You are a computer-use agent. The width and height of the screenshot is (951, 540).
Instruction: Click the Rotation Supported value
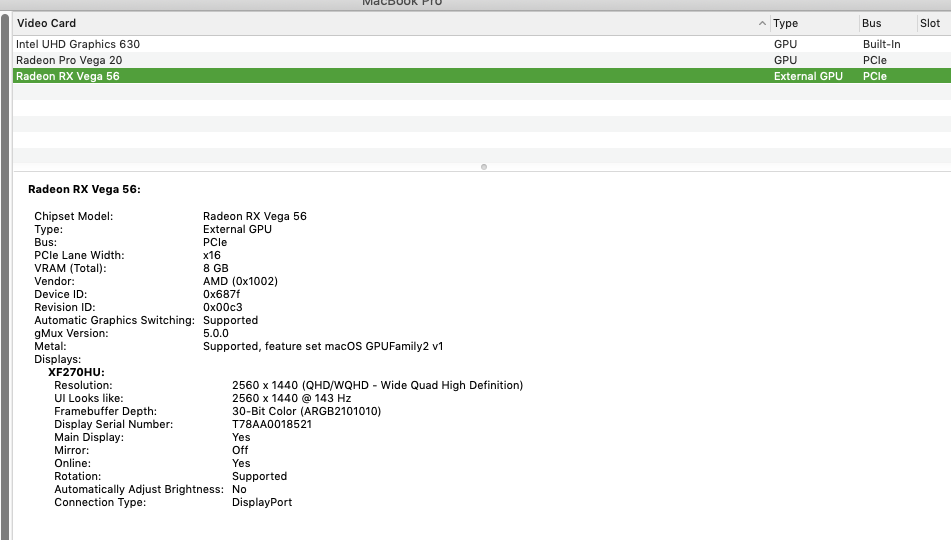tap(260, 476)
